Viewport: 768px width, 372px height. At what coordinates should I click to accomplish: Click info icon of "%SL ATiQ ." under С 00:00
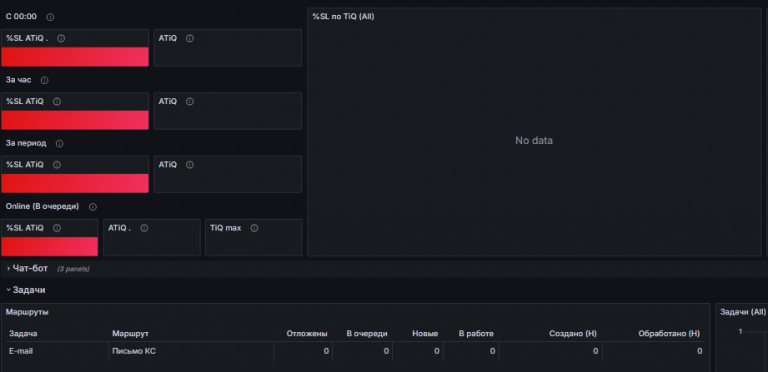tap(61, 39)
